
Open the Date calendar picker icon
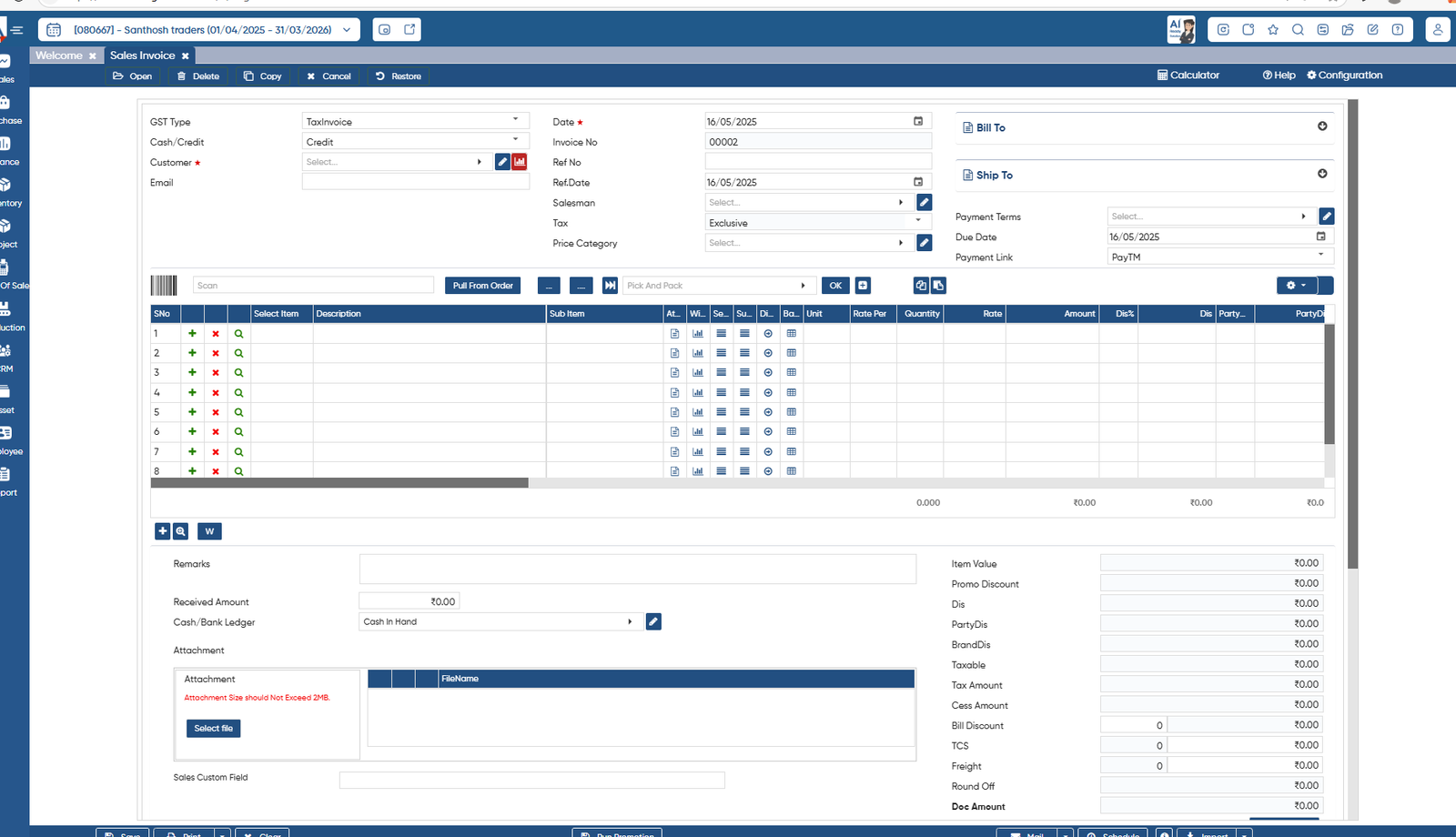(x=918, y=121)
